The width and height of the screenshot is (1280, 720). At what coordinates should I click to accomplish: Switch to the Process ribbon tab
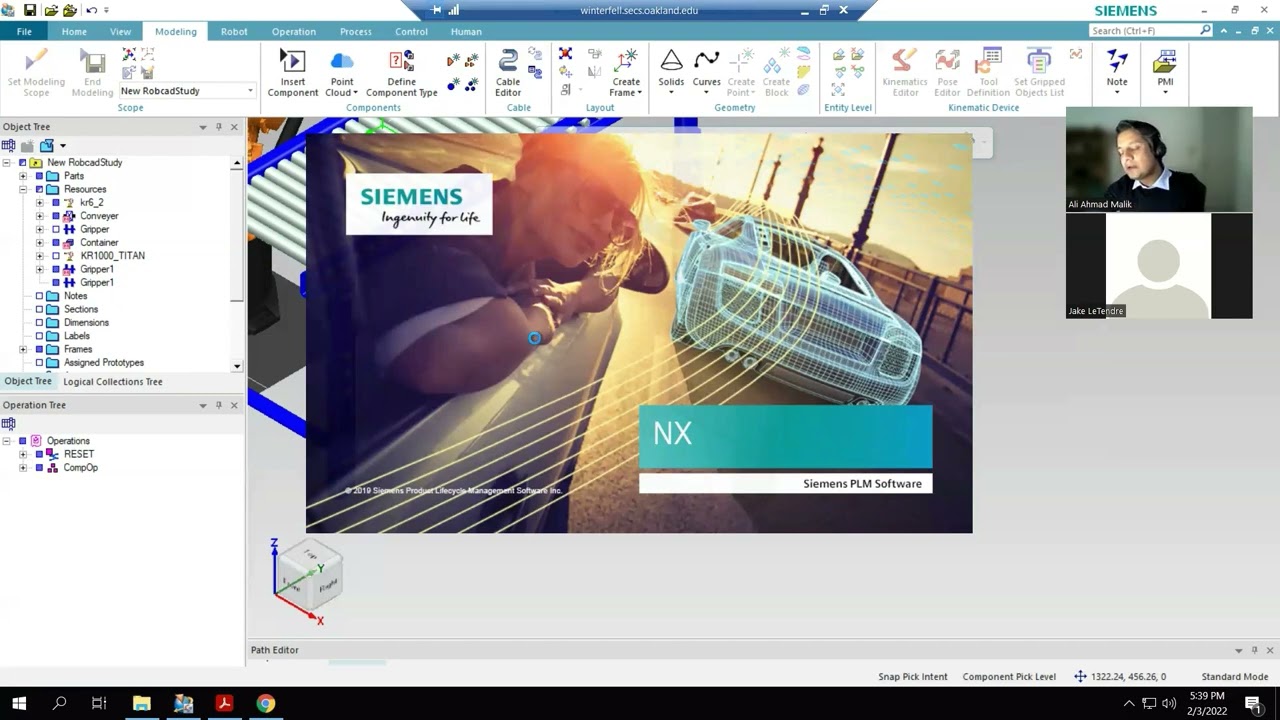[x=355, y=31]
